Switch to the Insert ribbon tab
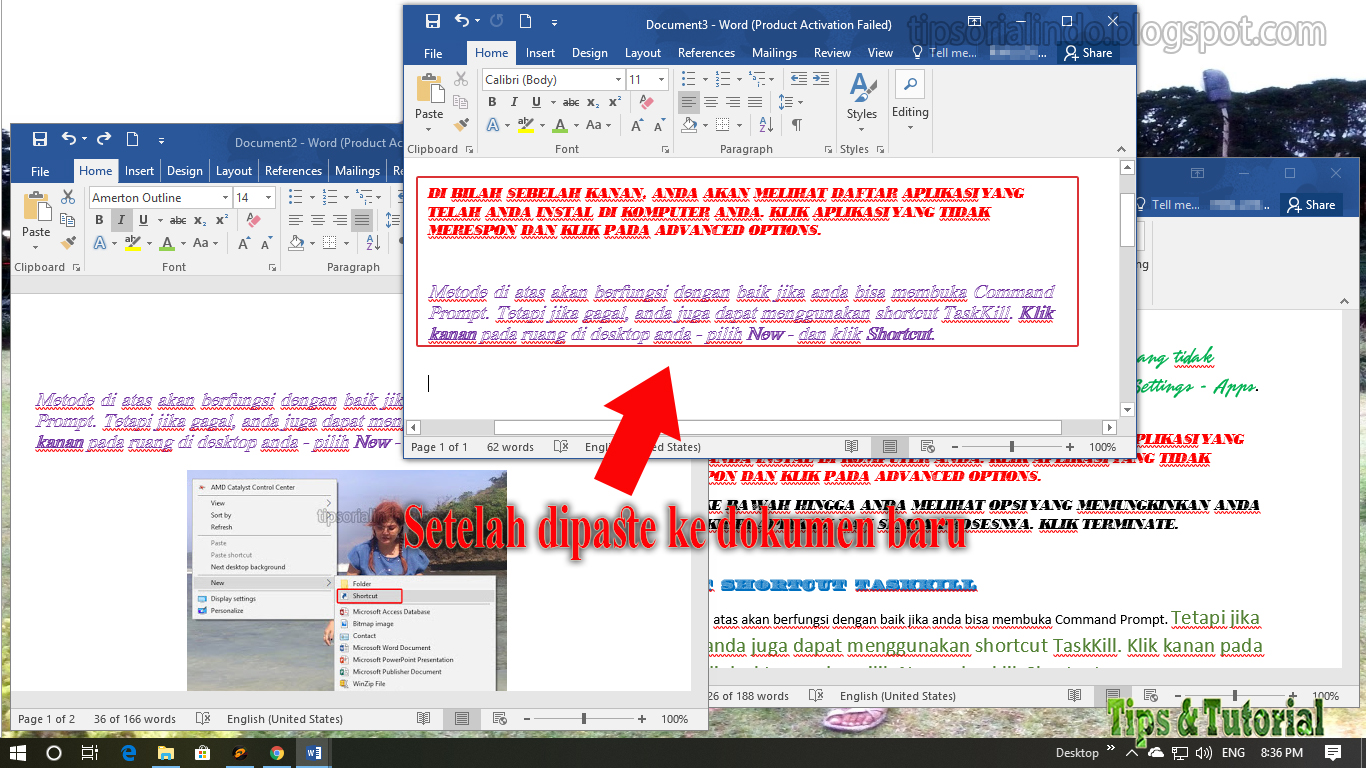This screenshot has height=768, width=1366. (x=540, y=53)
